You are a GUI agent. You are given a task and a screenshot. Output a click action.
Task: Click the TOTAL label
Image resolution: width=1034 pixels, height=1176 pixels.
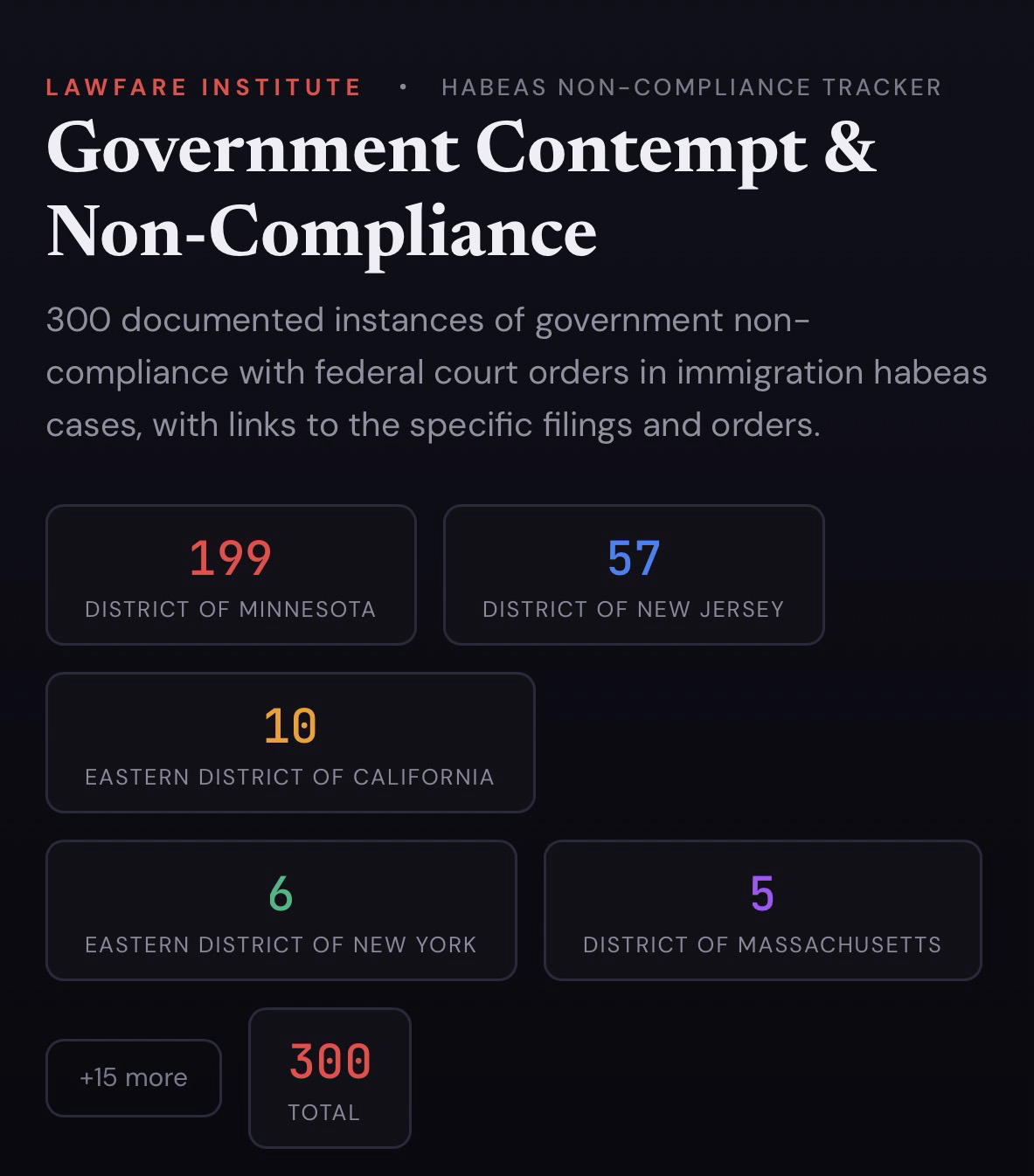pos(324,1112)
